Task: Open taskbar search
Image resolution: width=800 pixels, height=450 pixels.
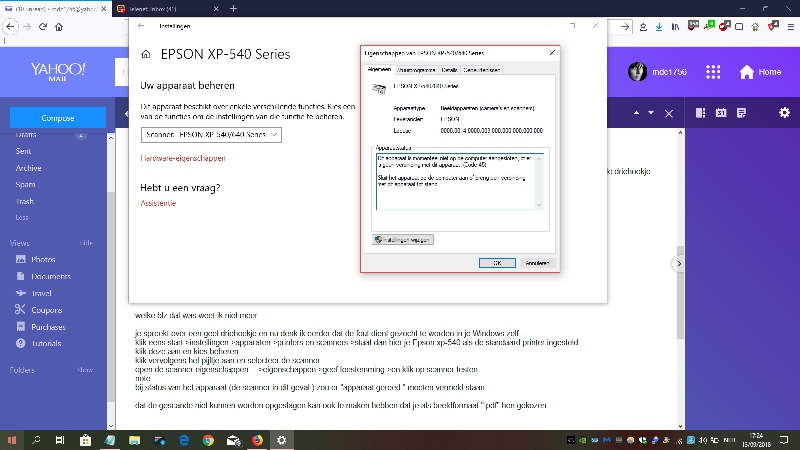Action: [36, 440]
